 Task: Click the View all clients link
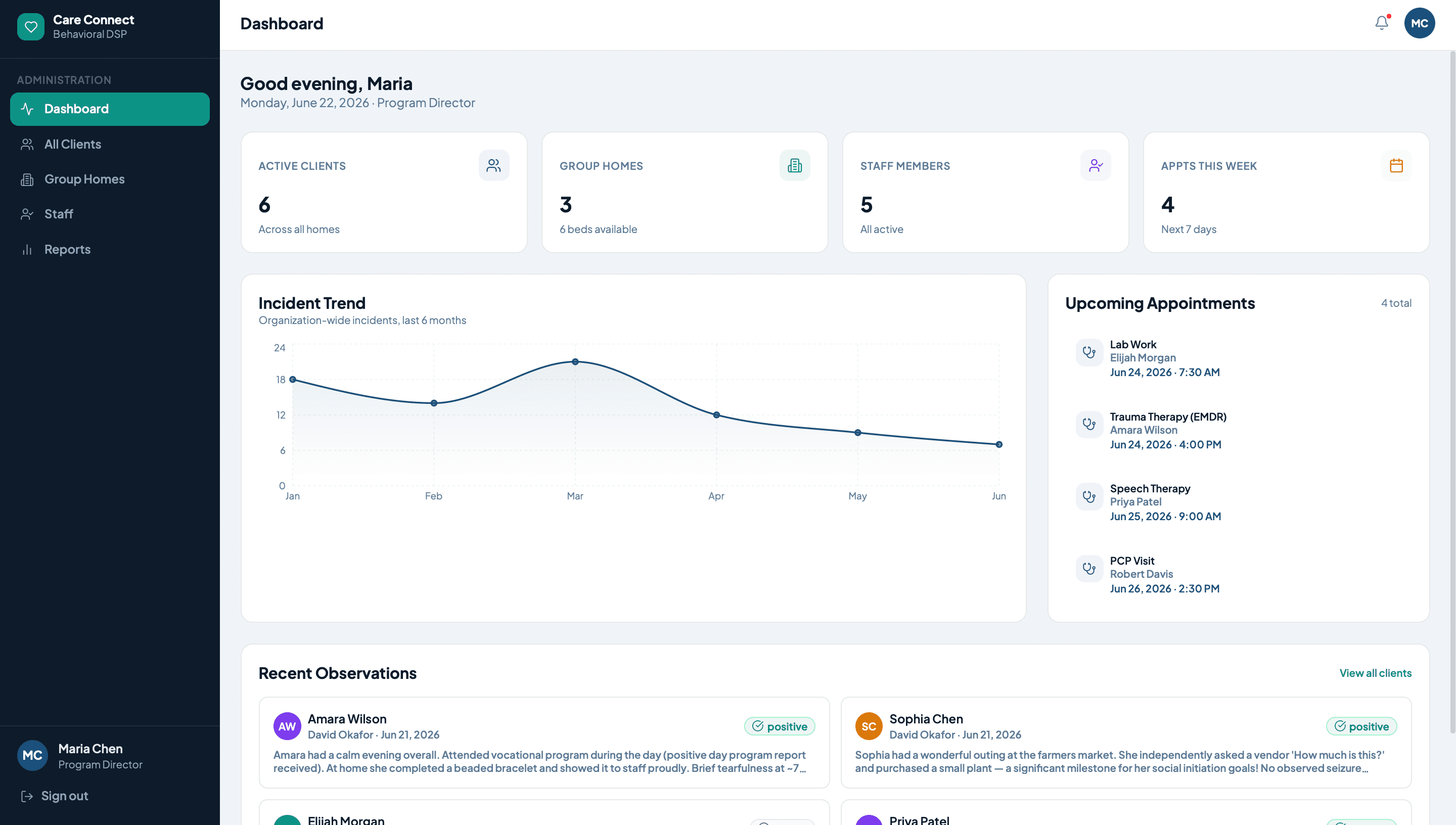point(1375,673)
